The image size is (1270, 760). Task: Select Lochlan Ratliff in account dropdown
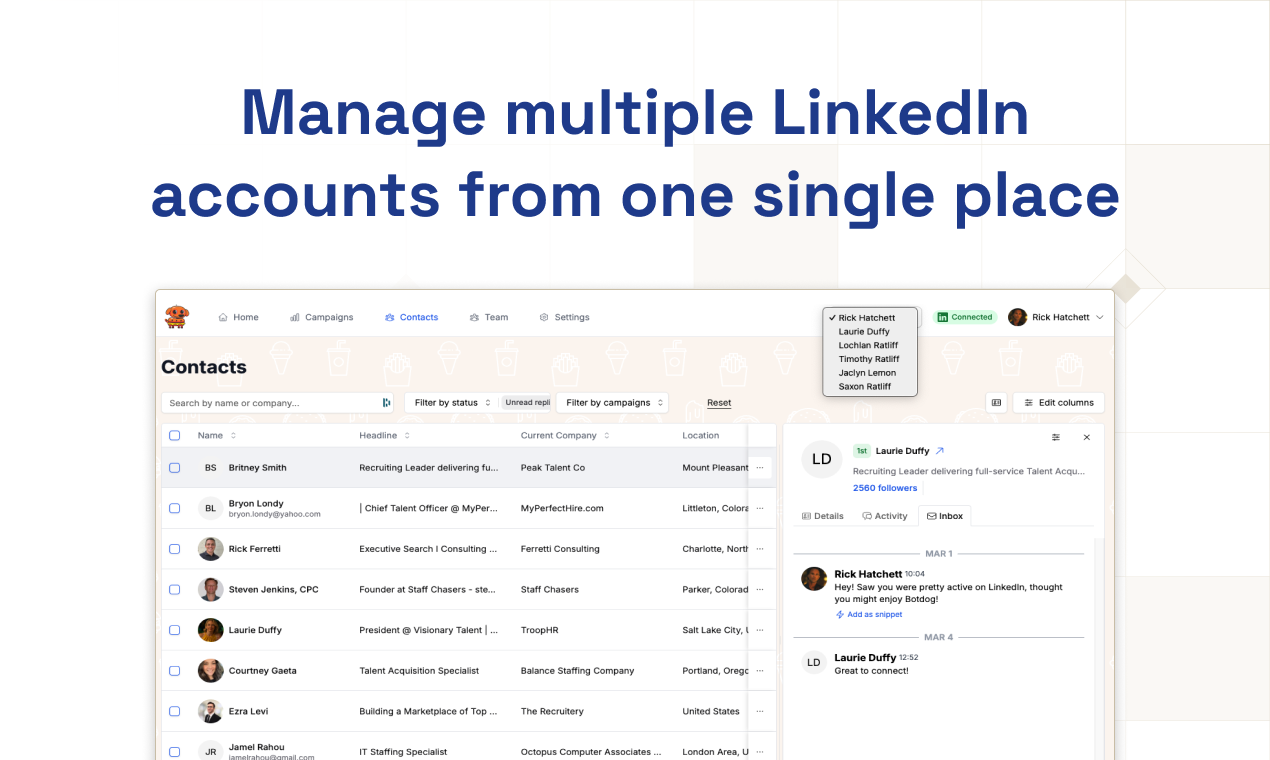[x=868, y=345]
